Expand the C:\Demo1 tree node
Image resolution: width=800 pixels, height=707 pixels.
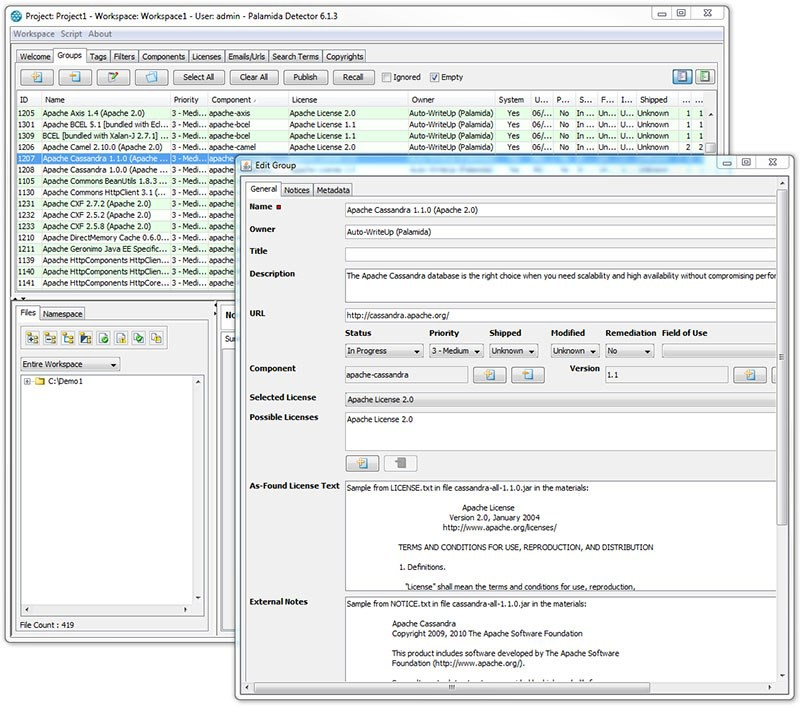tap(26, 382)
